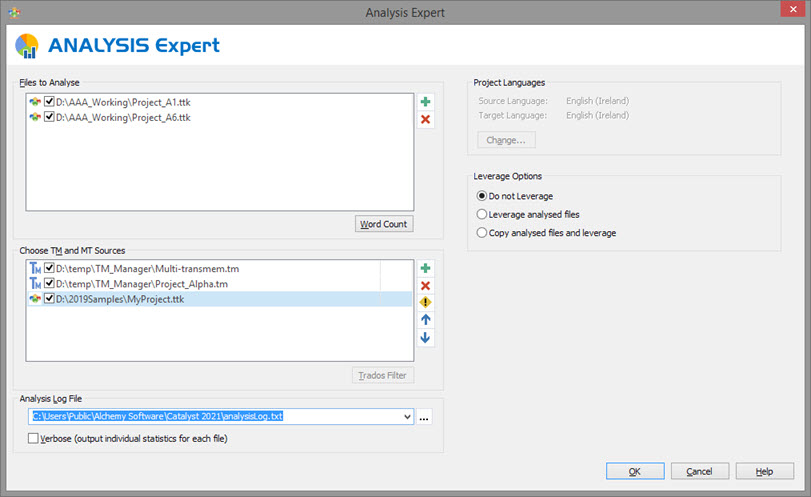Delete selected TM source with the red X
The width and height of the screenshot is (811, 497).
tap(425, 285)
